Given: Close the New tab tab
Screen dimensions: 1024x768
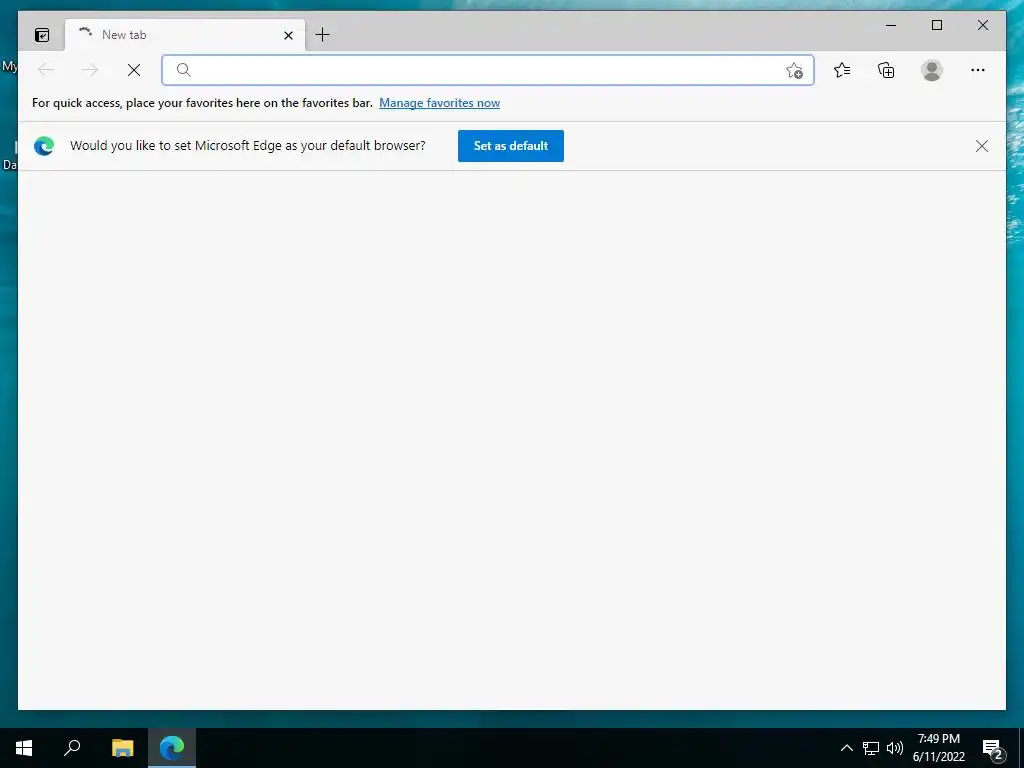Looking at the screenshot, I should tap(288, 35).
